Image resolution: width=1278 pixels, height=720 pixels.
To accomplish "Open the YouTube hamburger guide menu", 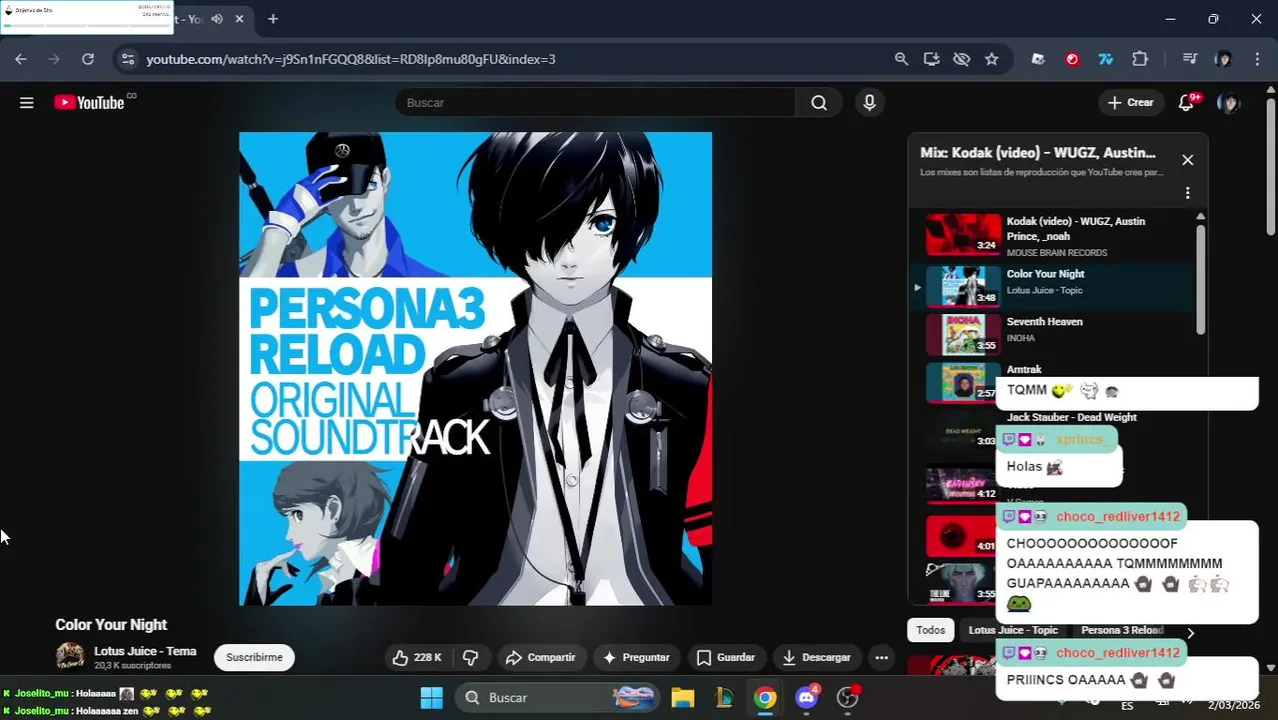I will pyautogui.click(x=27, y=102).
